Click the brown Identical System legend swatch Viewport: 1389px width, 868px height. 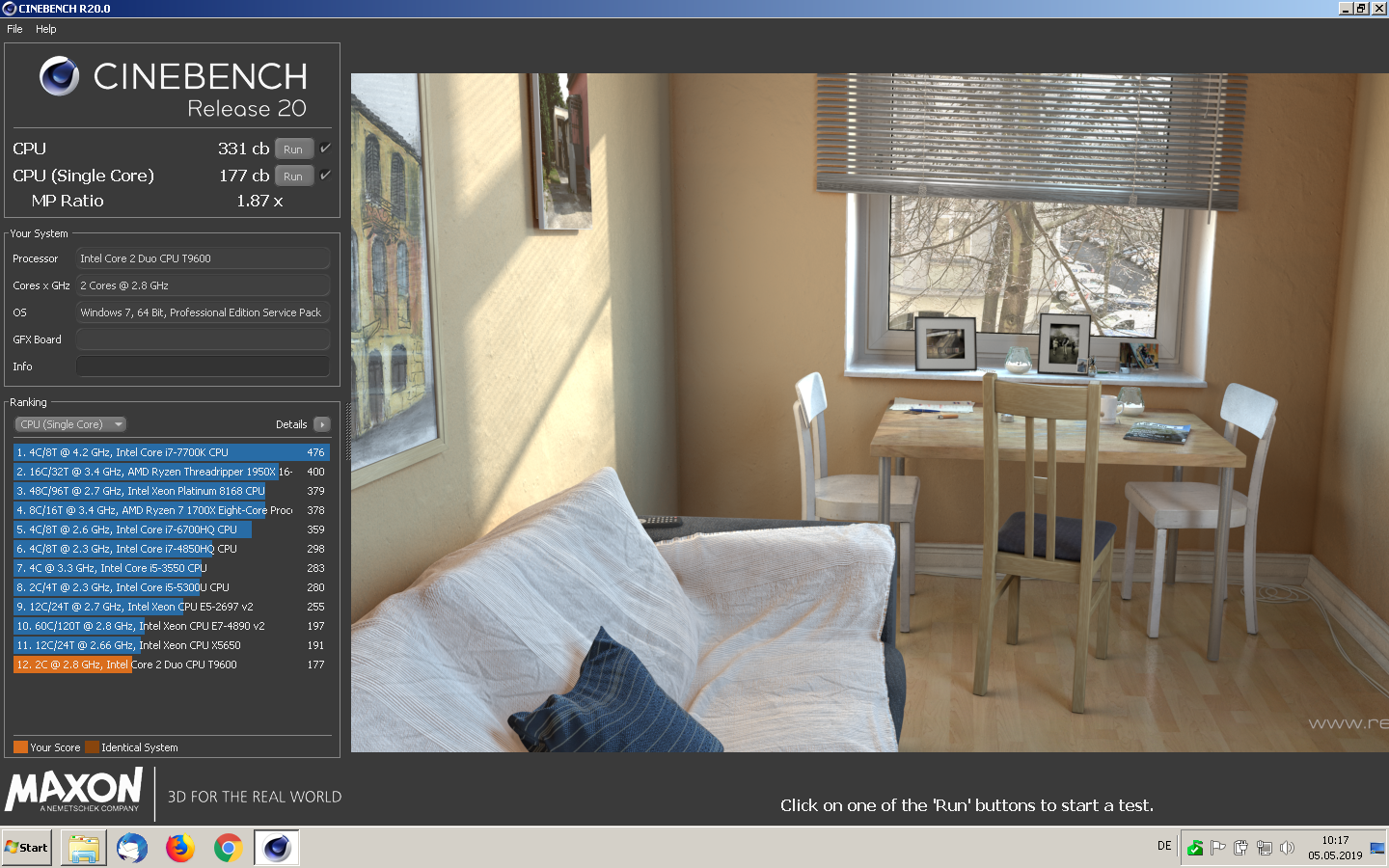[92, 747]
